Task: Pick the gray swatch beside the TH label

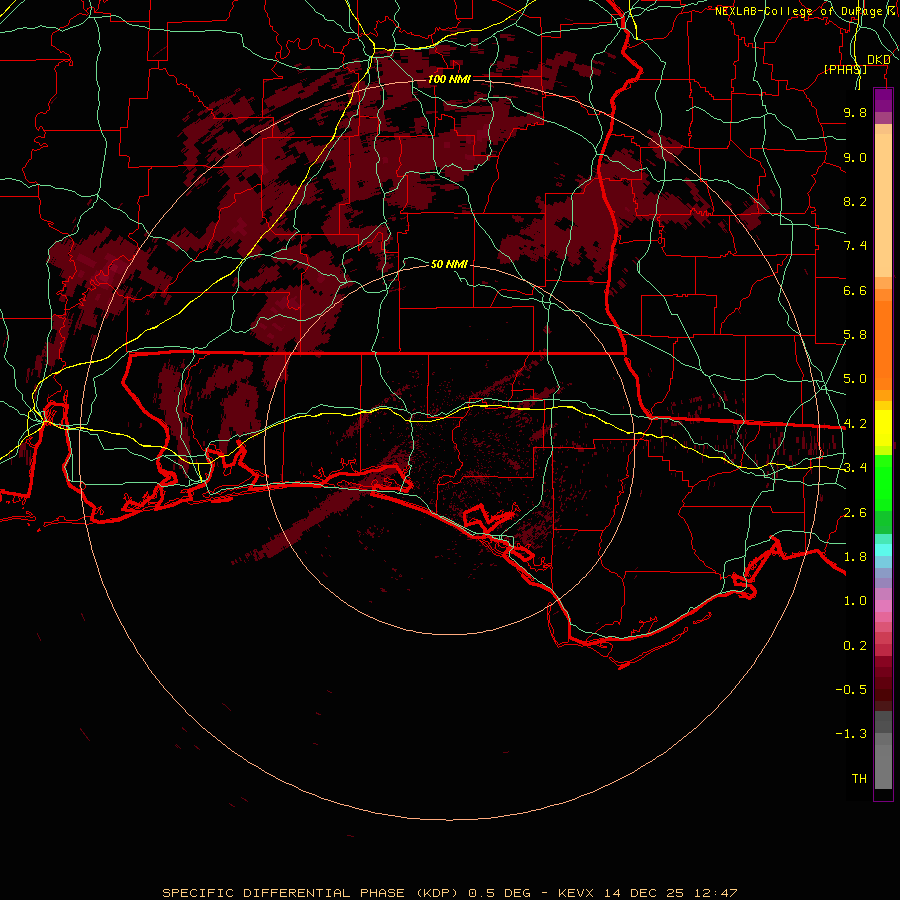Action: (883, 769)
